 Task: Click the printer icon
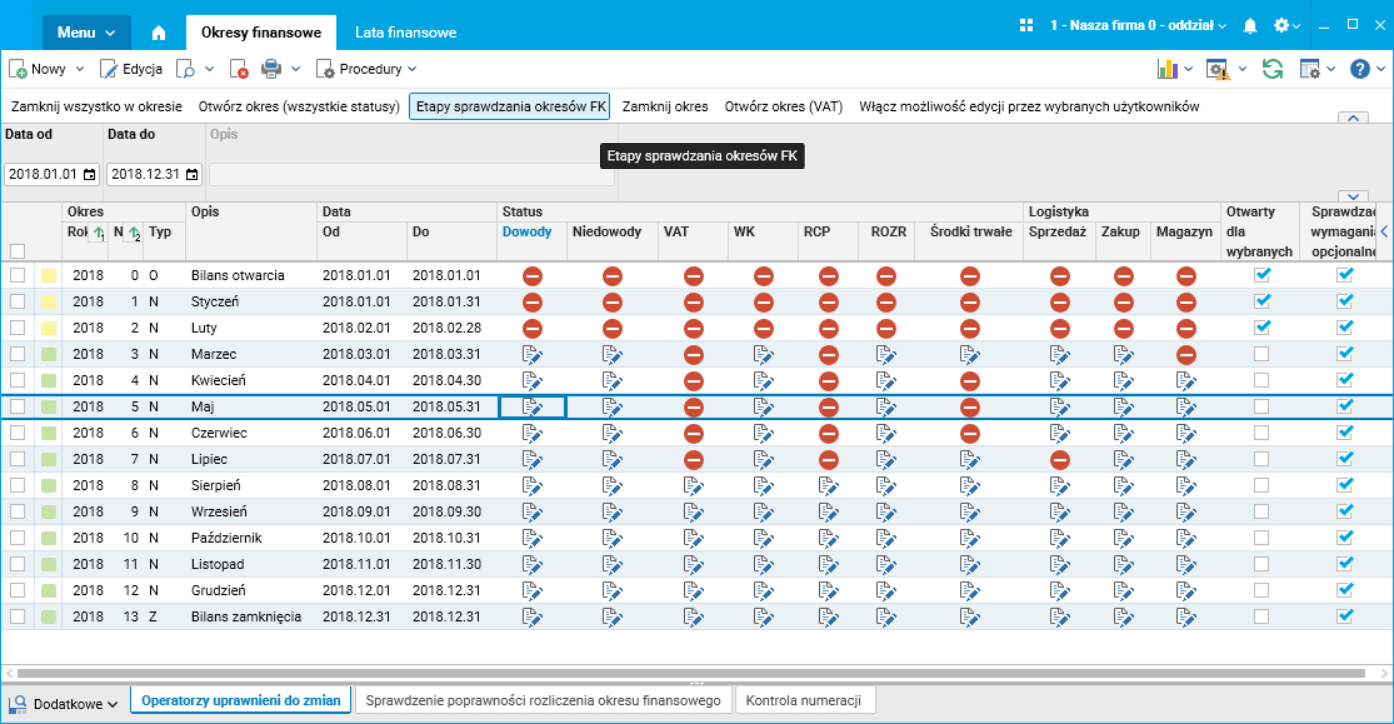click(271, 69)
